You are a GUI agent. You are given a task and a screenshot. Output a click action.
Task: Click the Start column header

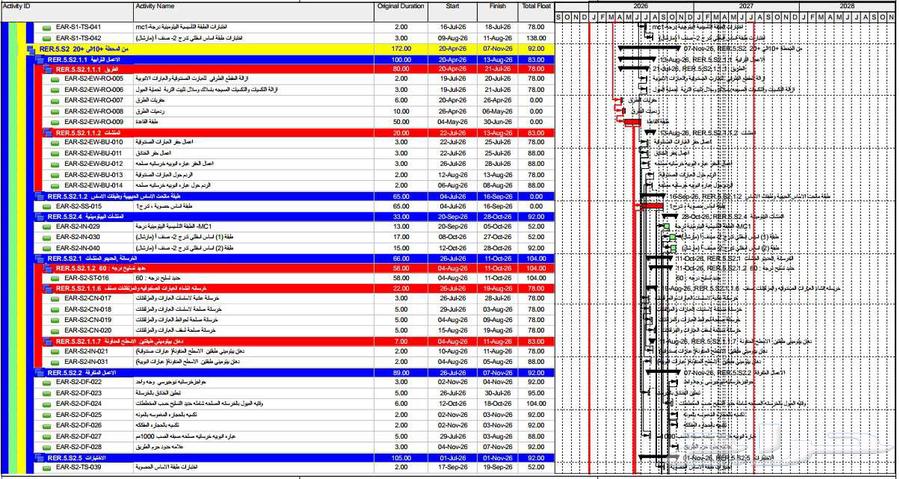[453, 12]
